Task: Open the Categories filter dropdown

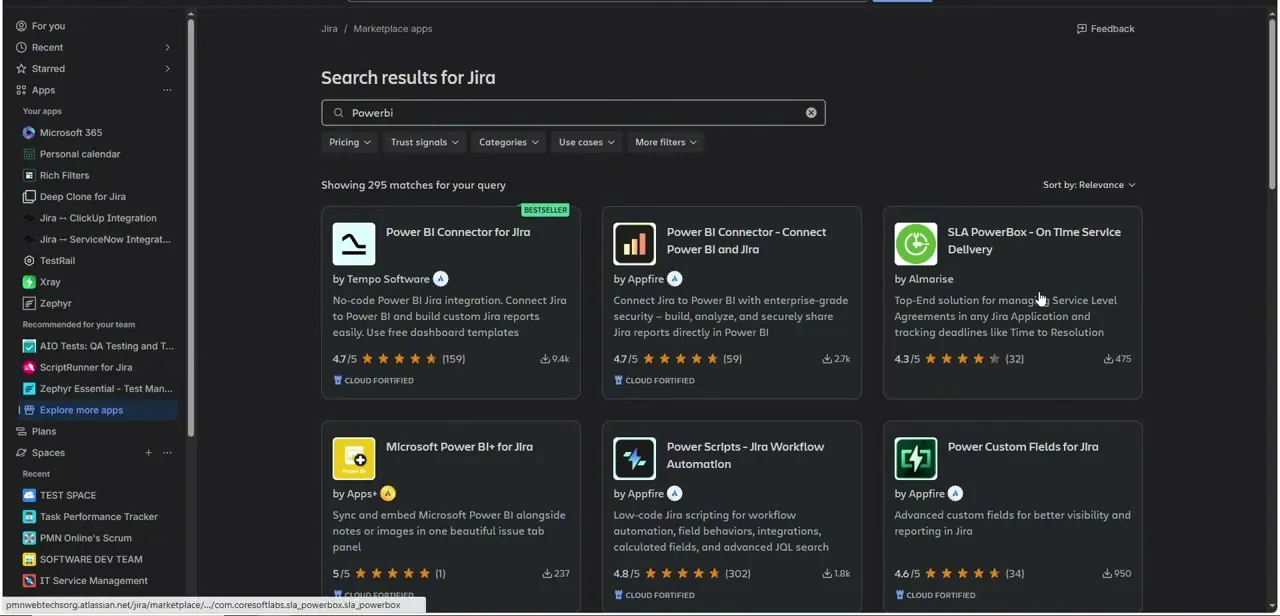Action: point(508,142)
